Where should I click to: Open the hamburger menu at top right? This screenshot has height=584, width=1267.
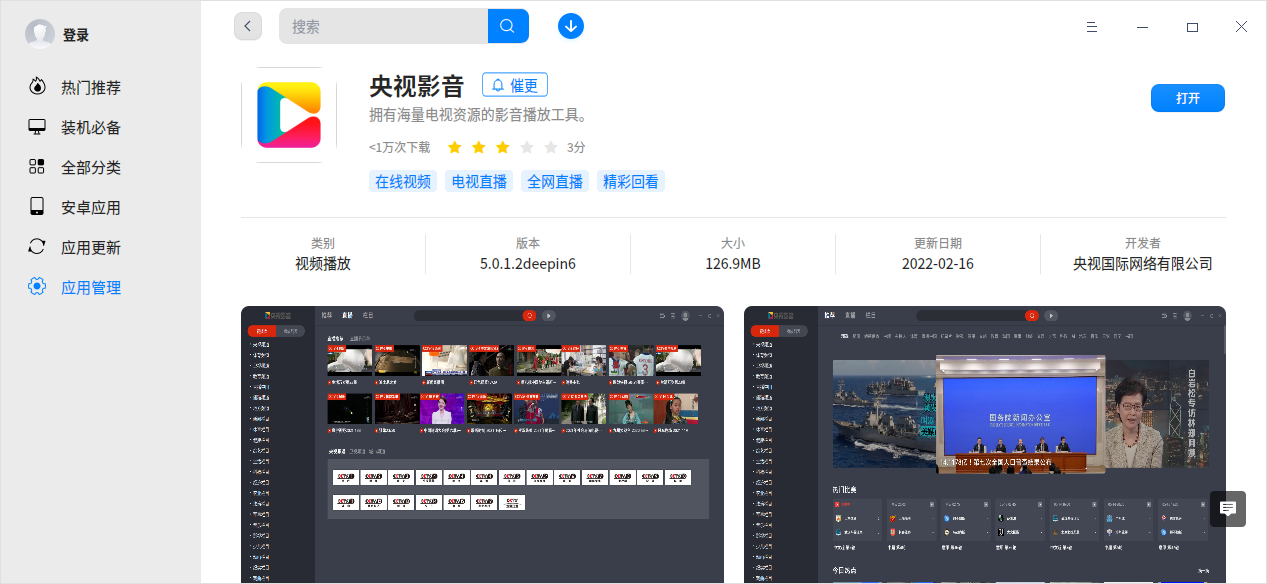point(1092,27)
